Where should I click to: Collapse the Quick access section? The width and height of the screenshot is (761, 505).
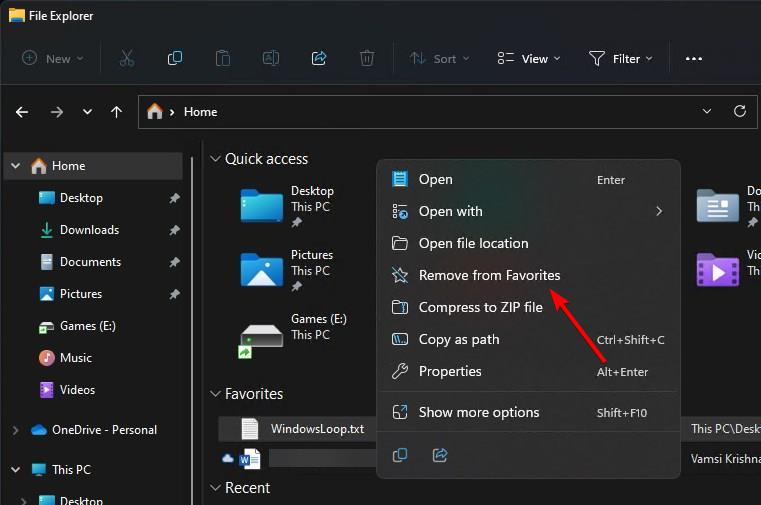pos(215,159)
